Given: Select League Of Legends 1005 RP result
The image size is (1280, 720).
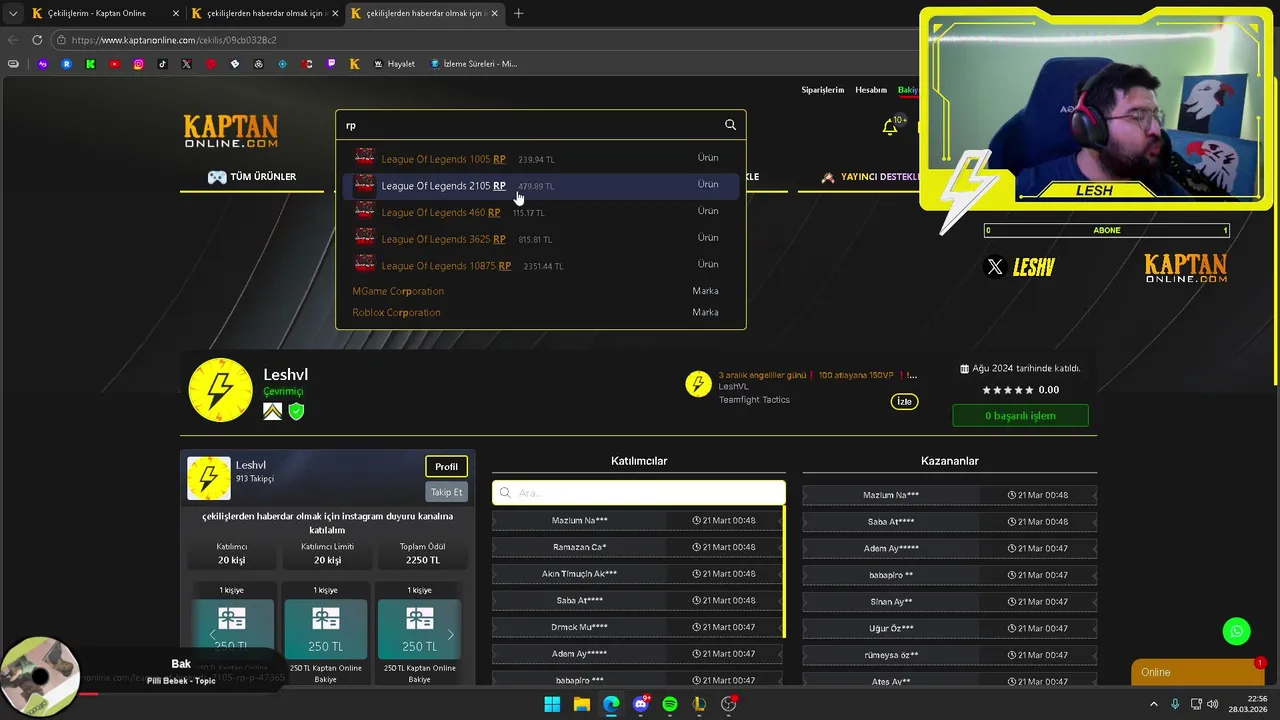Looking at the screenshot, I should [540, 158].
